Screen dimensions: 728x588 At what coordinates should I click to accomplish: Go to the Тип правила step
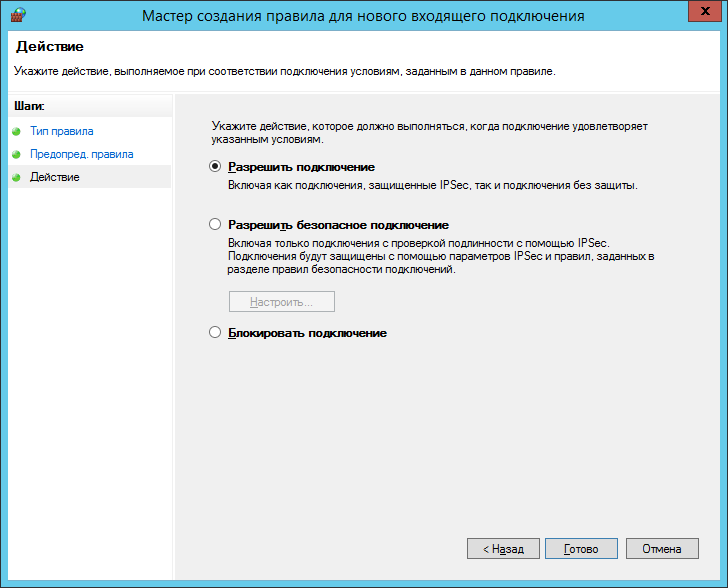[x=62, y=131]
